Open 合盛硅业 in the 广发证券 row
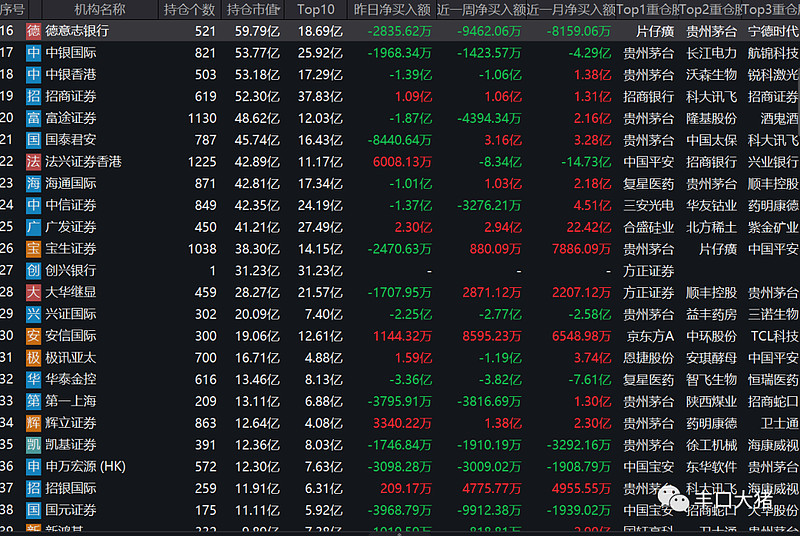800x536 pixels. pos(648,227)
